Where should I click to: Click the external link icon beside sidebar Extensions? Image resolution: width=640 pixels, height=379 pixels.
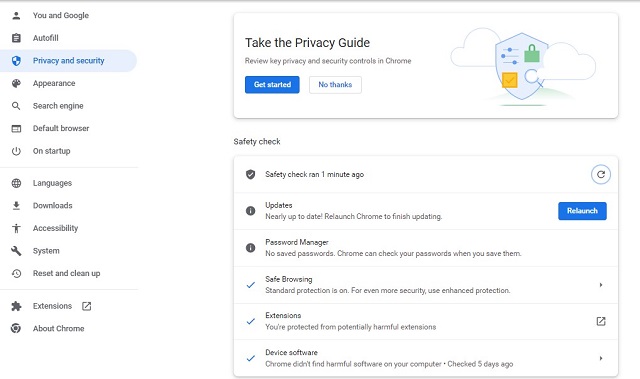87,306
